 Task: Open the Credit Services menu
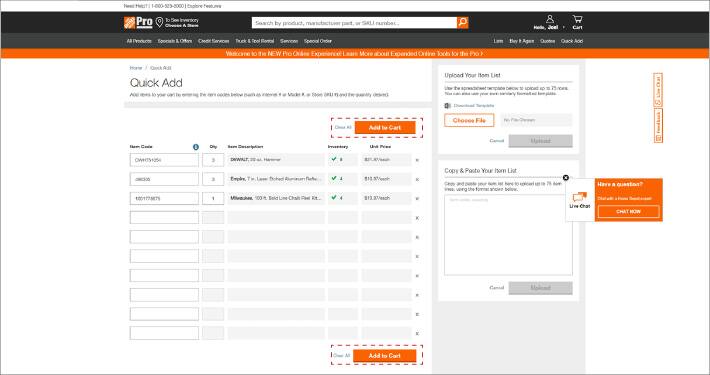(x=214, y=41)
